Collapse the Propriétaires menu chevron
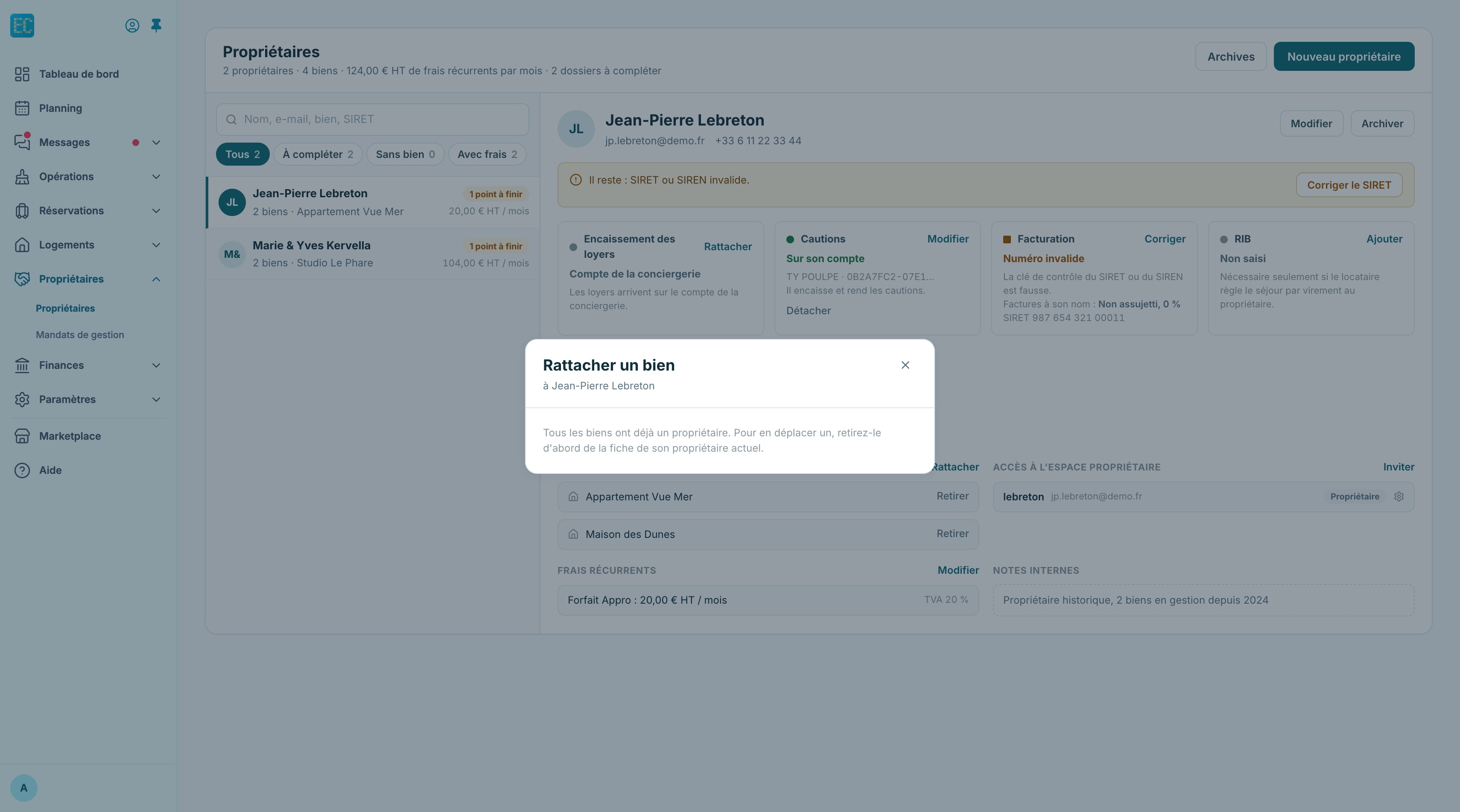The image size is (1460, 812). click(x=156, y=279)
